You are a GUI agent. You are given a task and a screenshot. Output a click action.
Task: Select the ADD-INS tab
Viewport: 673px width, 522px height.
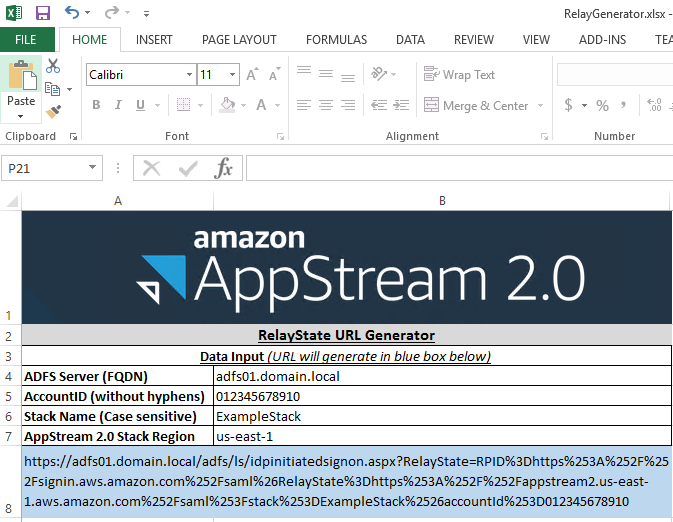click(x=602, y=39)
